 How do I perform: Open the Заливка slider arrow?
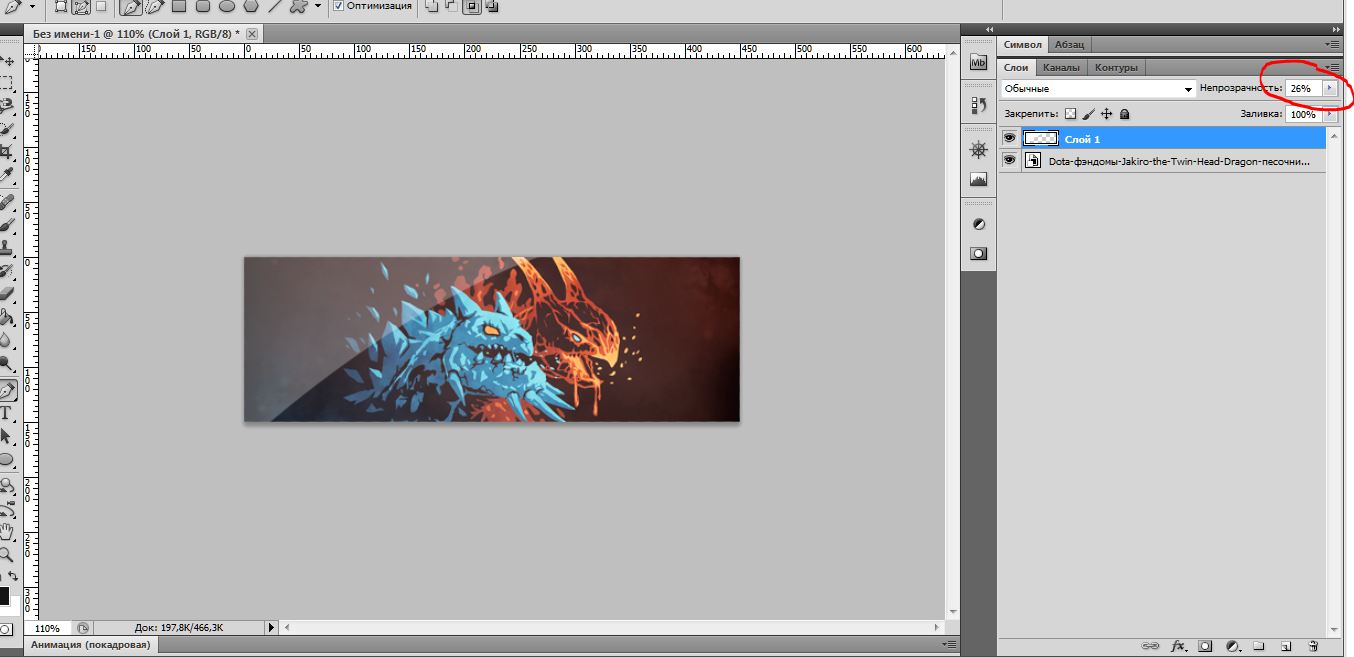(x=1329, y=114)
